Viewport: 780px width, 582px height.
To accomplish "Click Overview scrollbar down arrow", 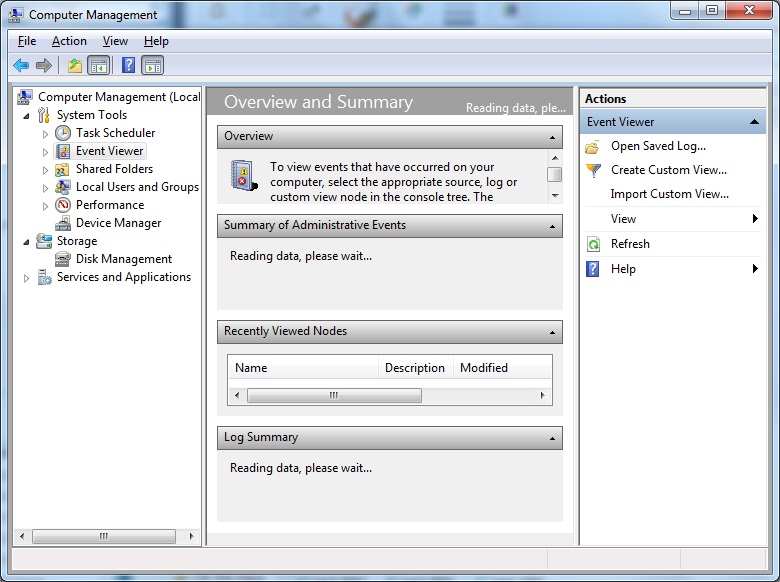I will 555,195.
